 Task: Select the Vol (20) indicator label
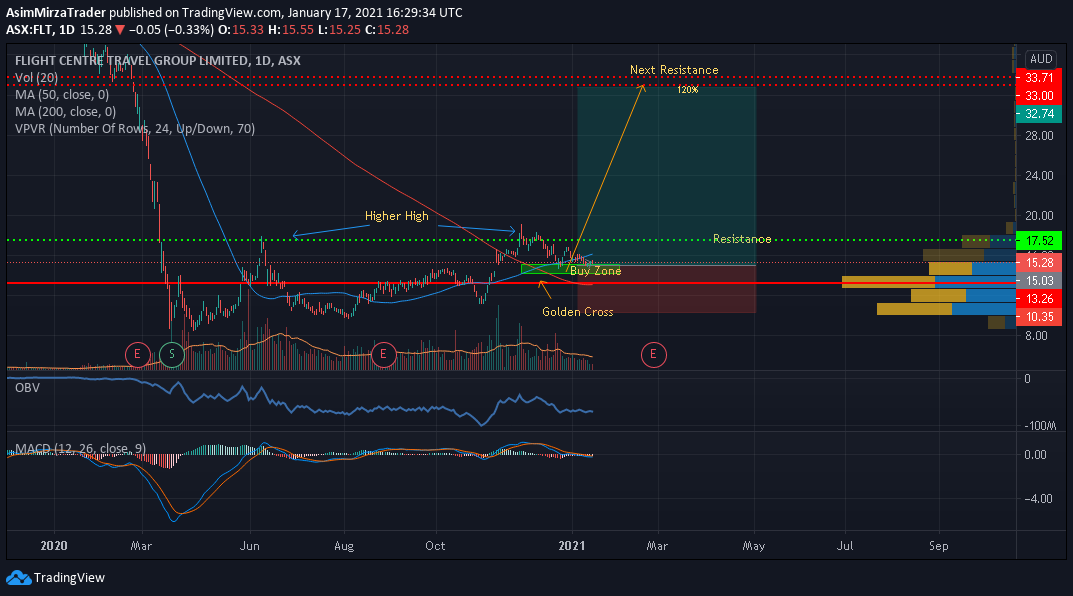36,78
